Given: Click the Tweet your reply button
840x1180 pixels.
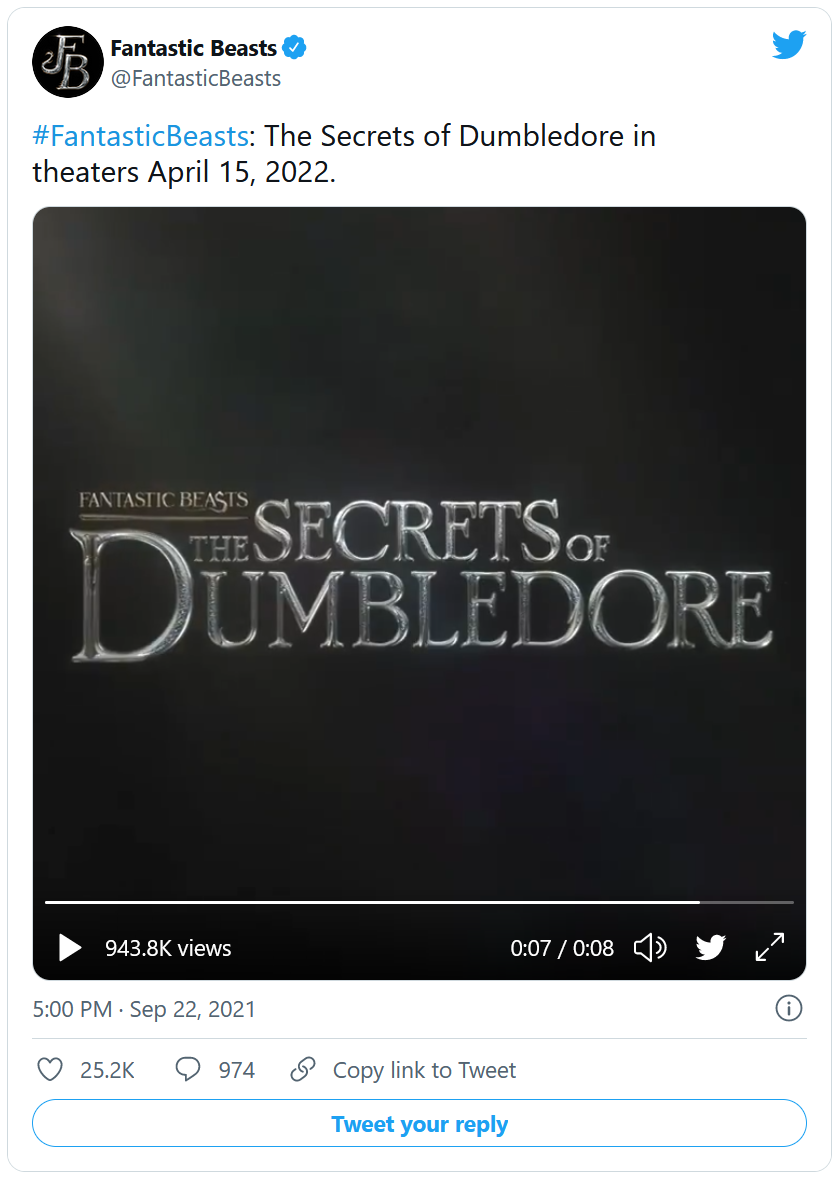Looking at the screenshot, I should pyautogui.click(x=419, y=1124).
